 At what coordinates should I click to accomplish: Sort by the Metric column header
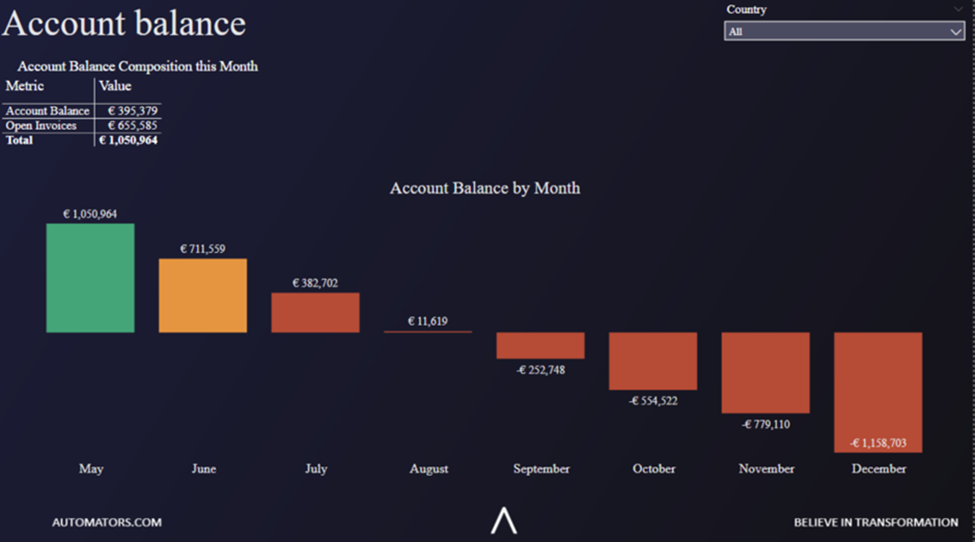point(25,86)
